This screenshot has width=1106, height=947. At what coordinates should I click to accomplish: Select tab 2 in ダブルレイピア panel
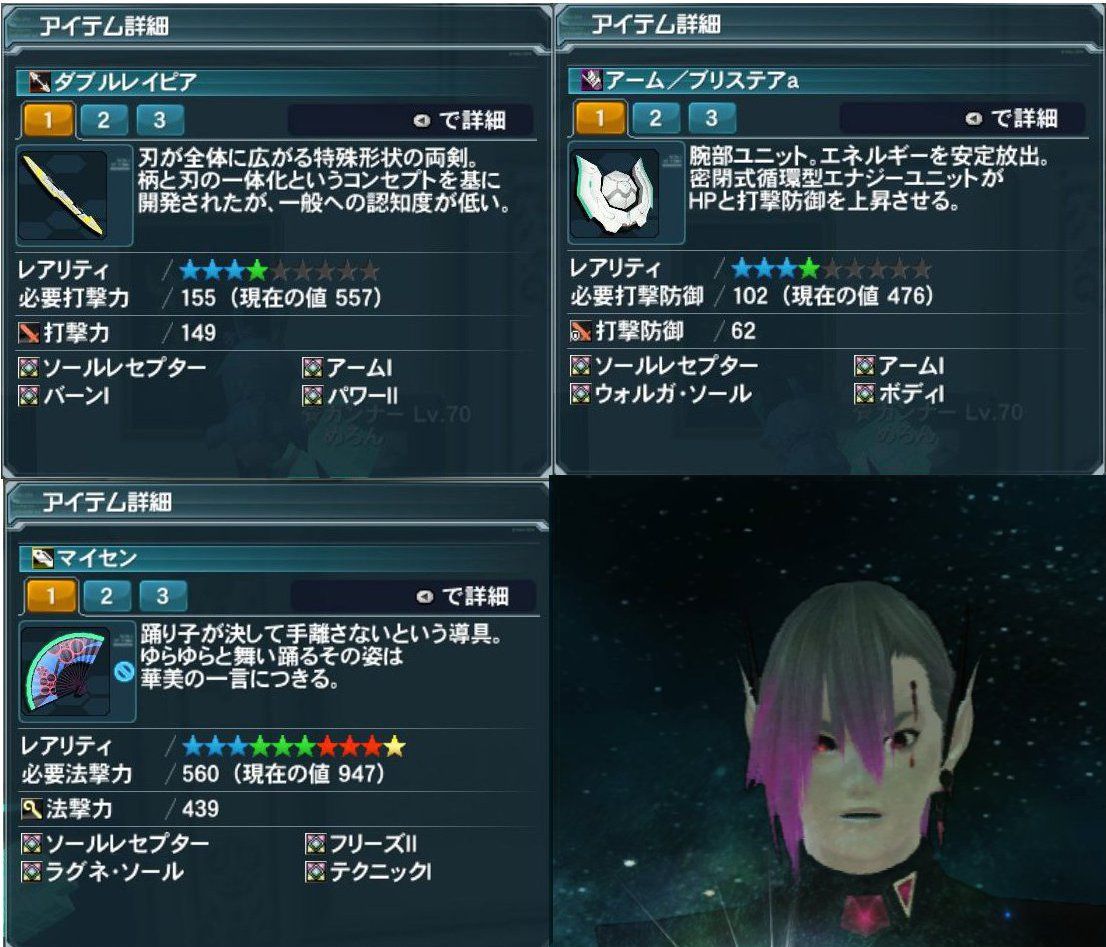[x=104, y=120]
